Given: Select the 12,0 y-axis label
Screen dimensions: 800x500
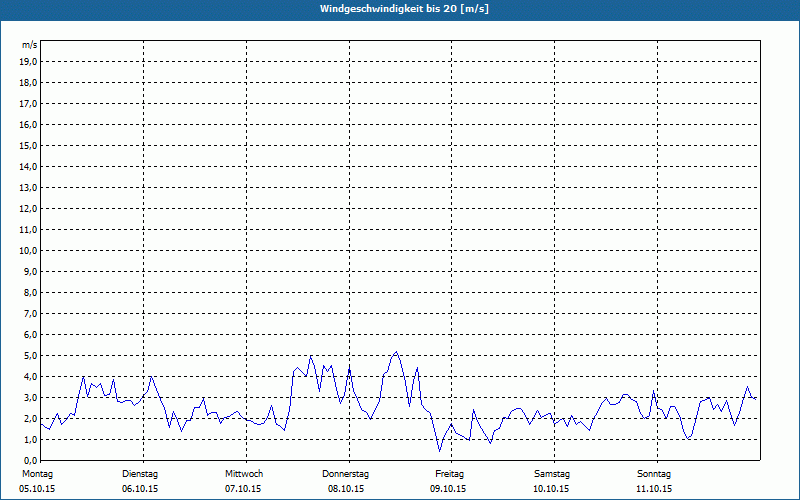Looking at the screenshot, I should (x=28, y=209).
